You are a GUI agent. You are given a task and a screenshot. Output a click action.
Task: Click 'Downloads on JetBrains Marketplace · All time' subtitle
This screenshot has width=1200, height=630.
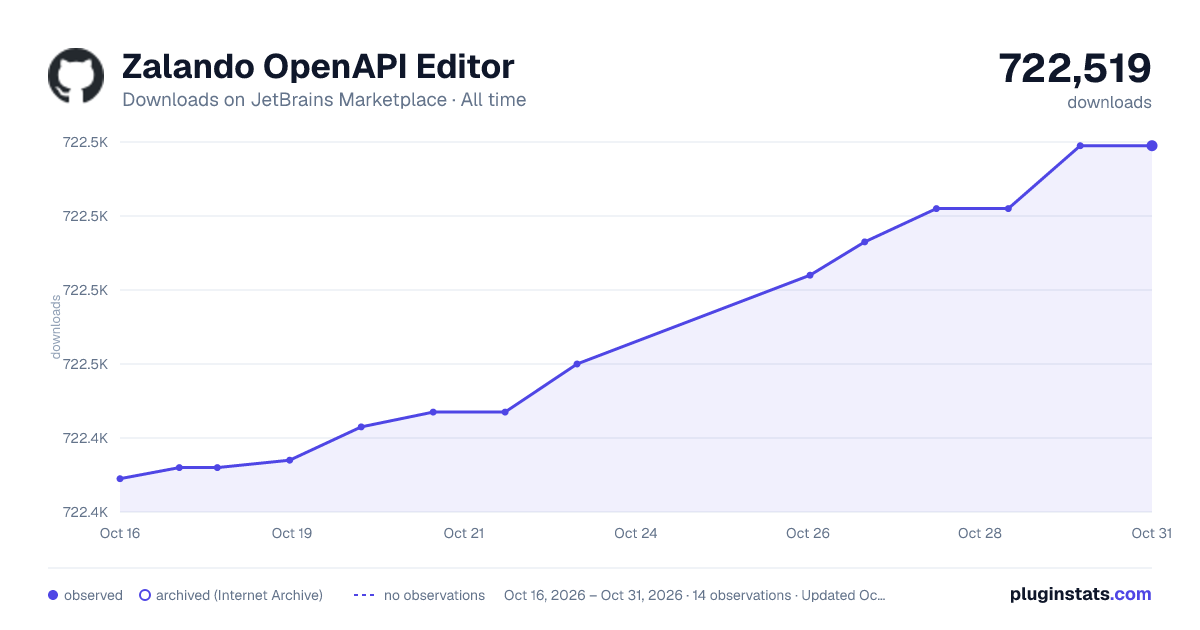pyautogui.click(x=324, y=100)
